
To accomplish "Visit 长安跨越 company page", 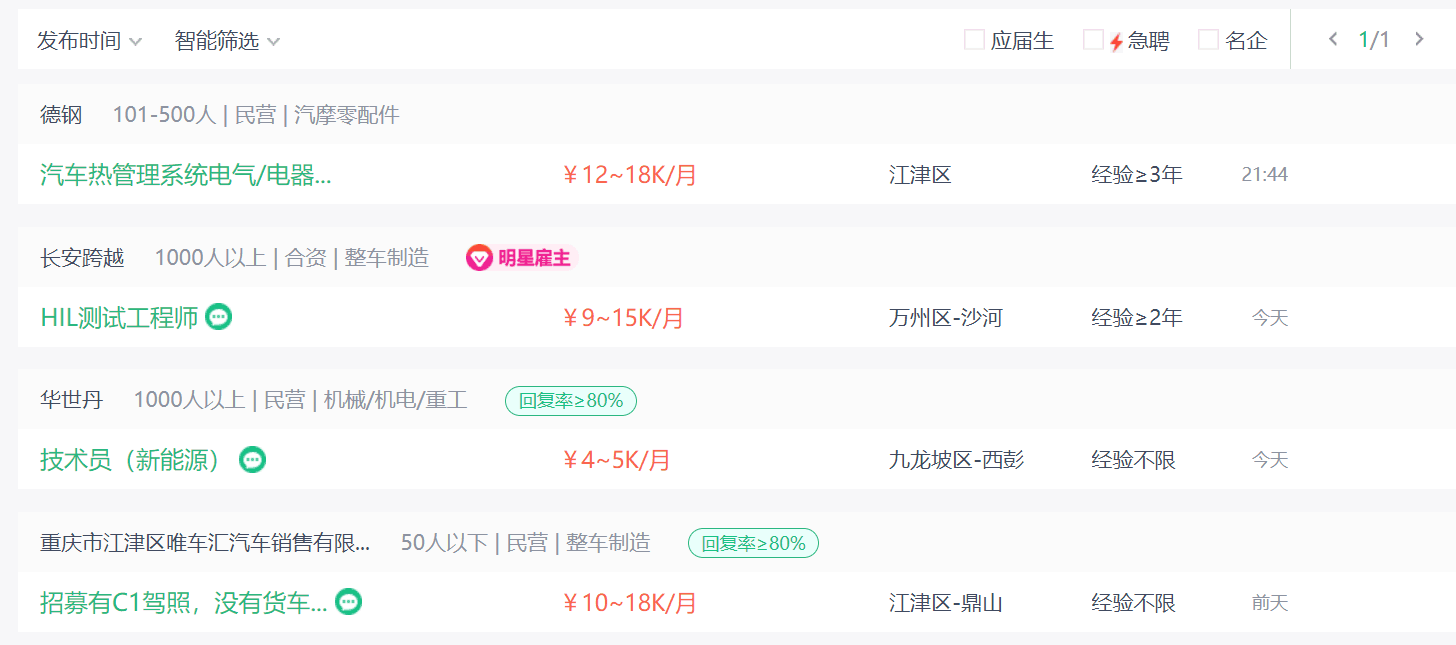I will 82,258.
